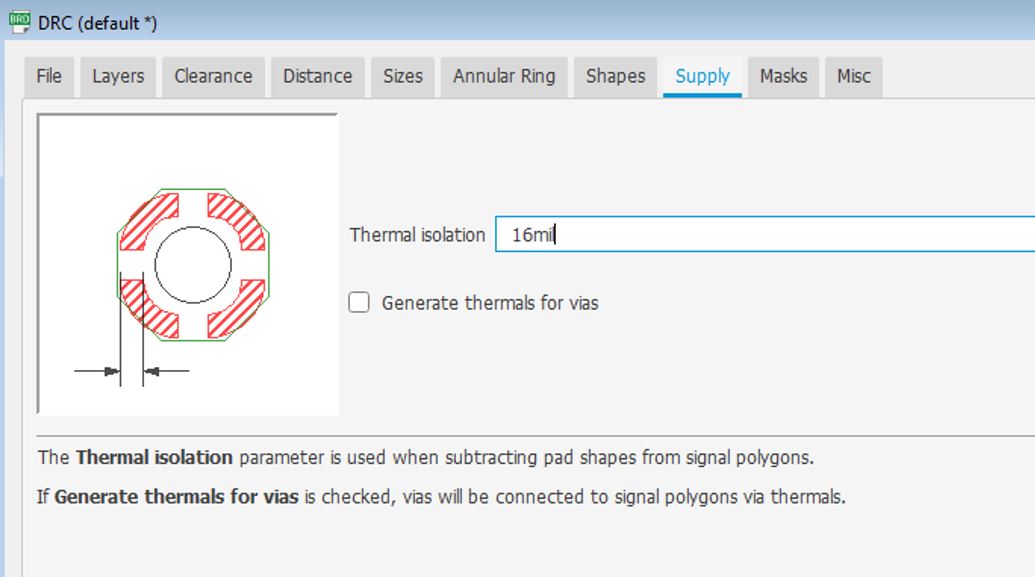This screenshot has height=577, width=1035.
Task: Select the Sizes tab
Action: pyautogui.click(x=403, y=77)
